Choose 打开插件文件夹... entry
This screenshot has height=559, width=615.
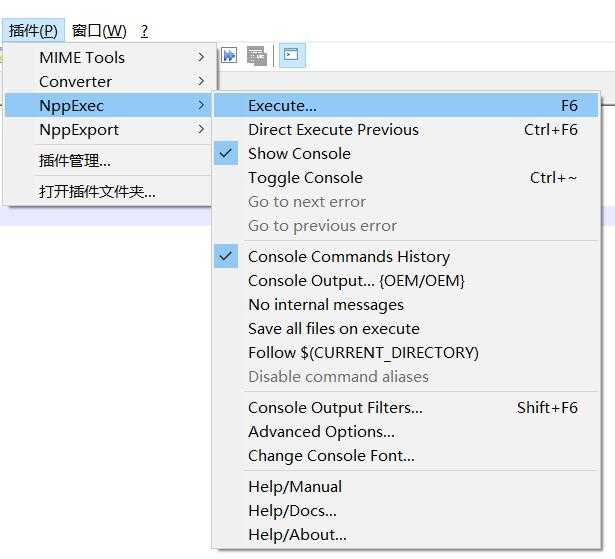109,191
